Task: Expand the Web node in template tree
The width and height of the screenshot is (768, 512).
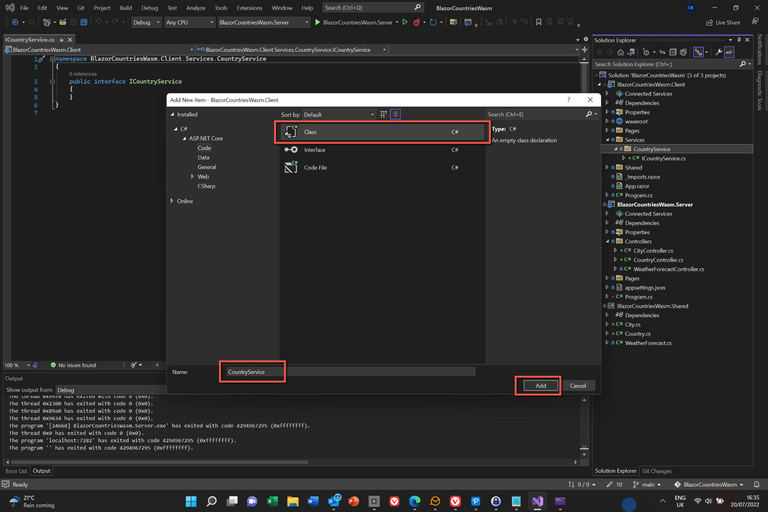Action: [193, 176]
